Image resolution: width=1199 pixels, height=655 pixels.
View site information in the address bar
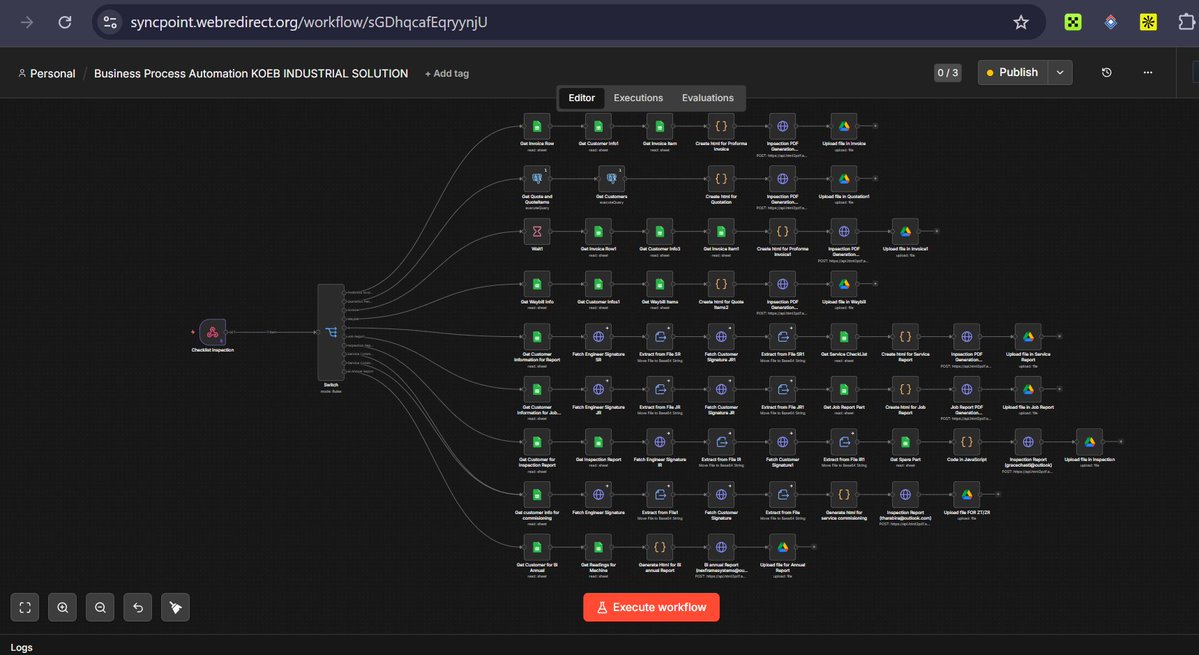(x=110, y=22)
